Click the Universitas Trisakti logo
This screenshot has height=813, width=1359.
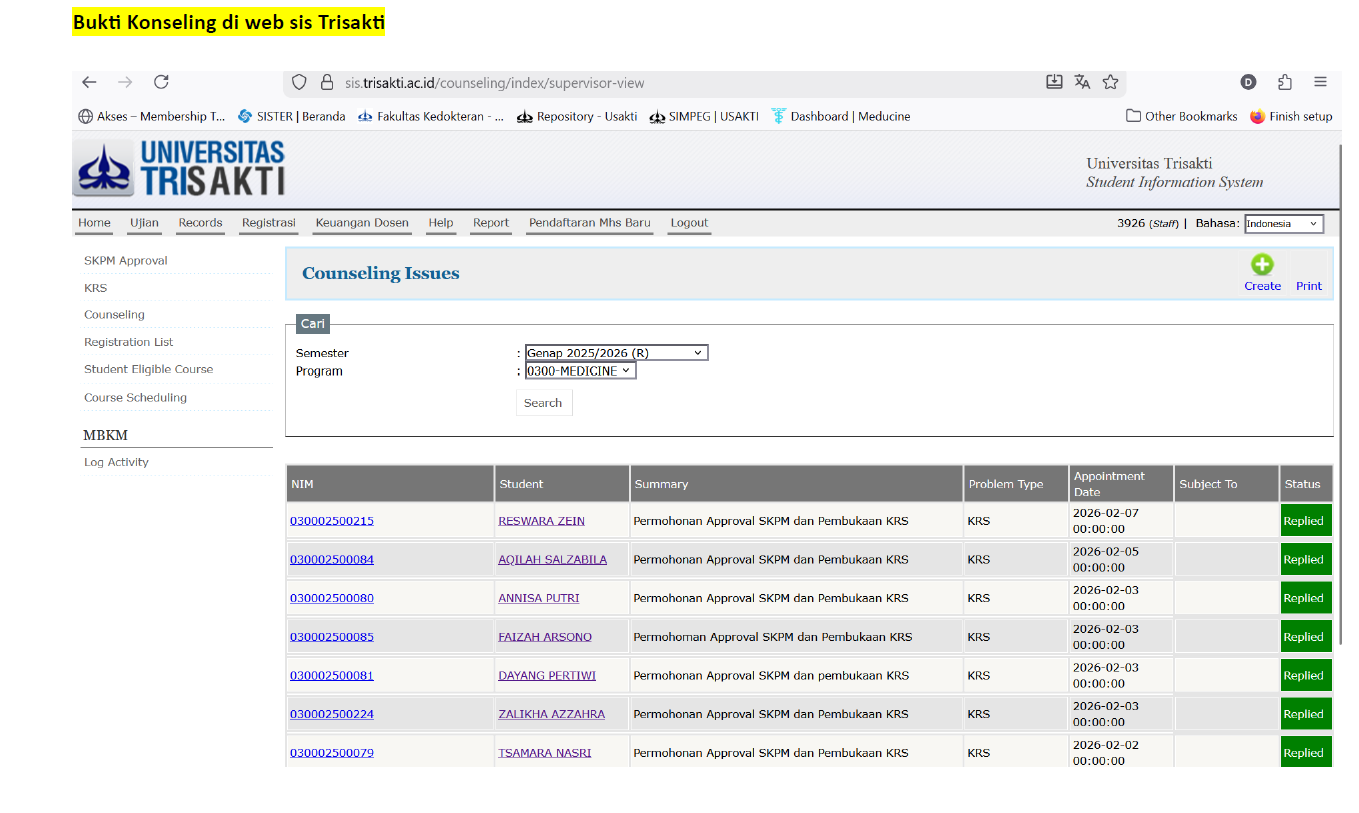point(180,168)
